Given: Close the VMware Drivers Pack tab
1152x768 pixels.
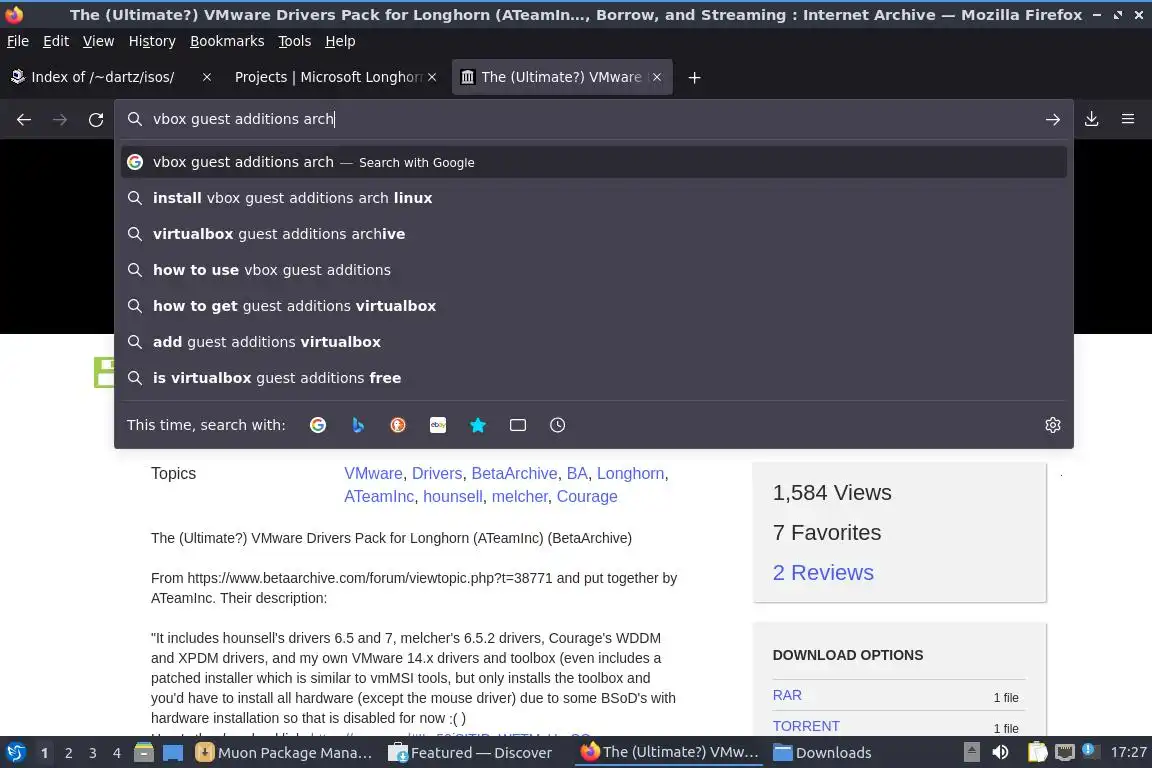Looking at the screenshot, I should tap(657, 77).
